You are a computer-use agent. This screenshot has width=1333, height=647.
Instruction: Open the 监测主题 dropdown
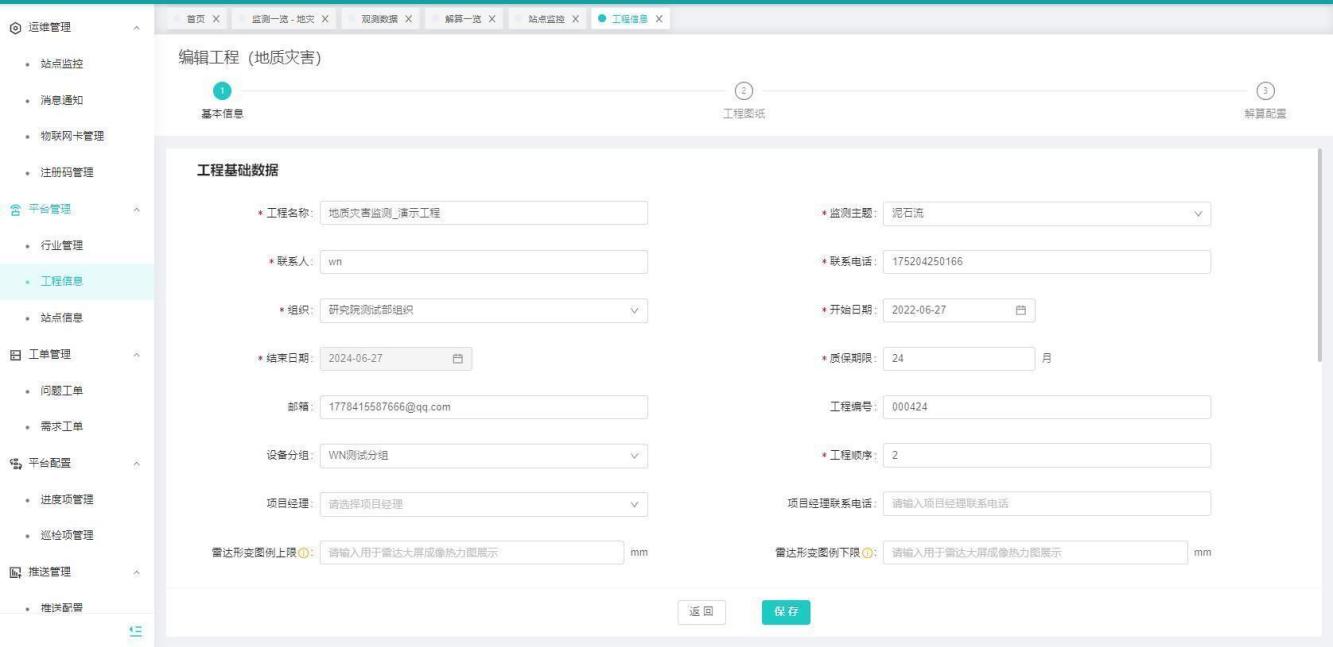(1046, 213)
